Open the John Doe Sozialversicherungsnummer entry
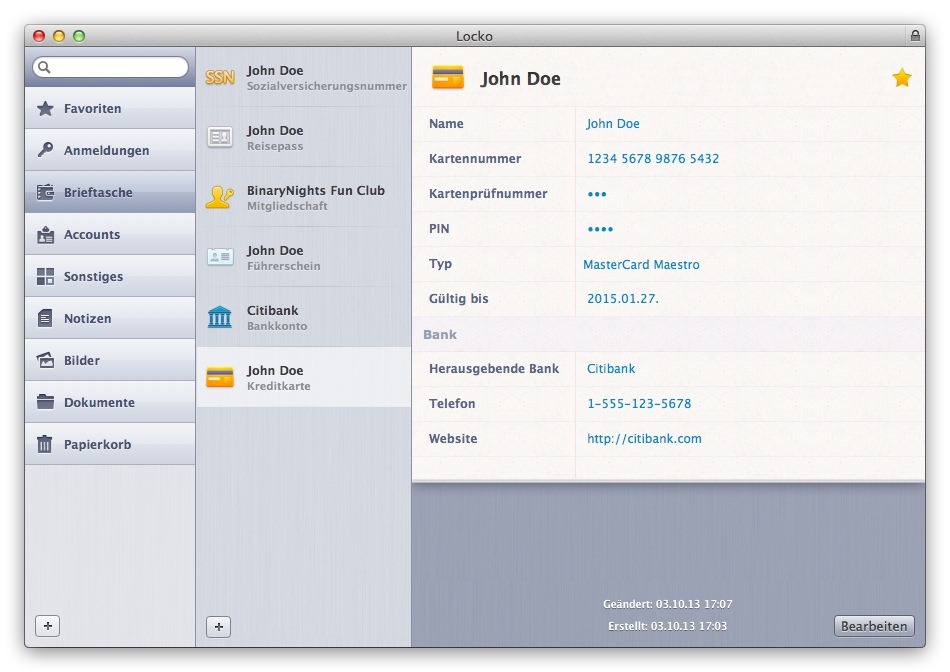 coord(303,78)
